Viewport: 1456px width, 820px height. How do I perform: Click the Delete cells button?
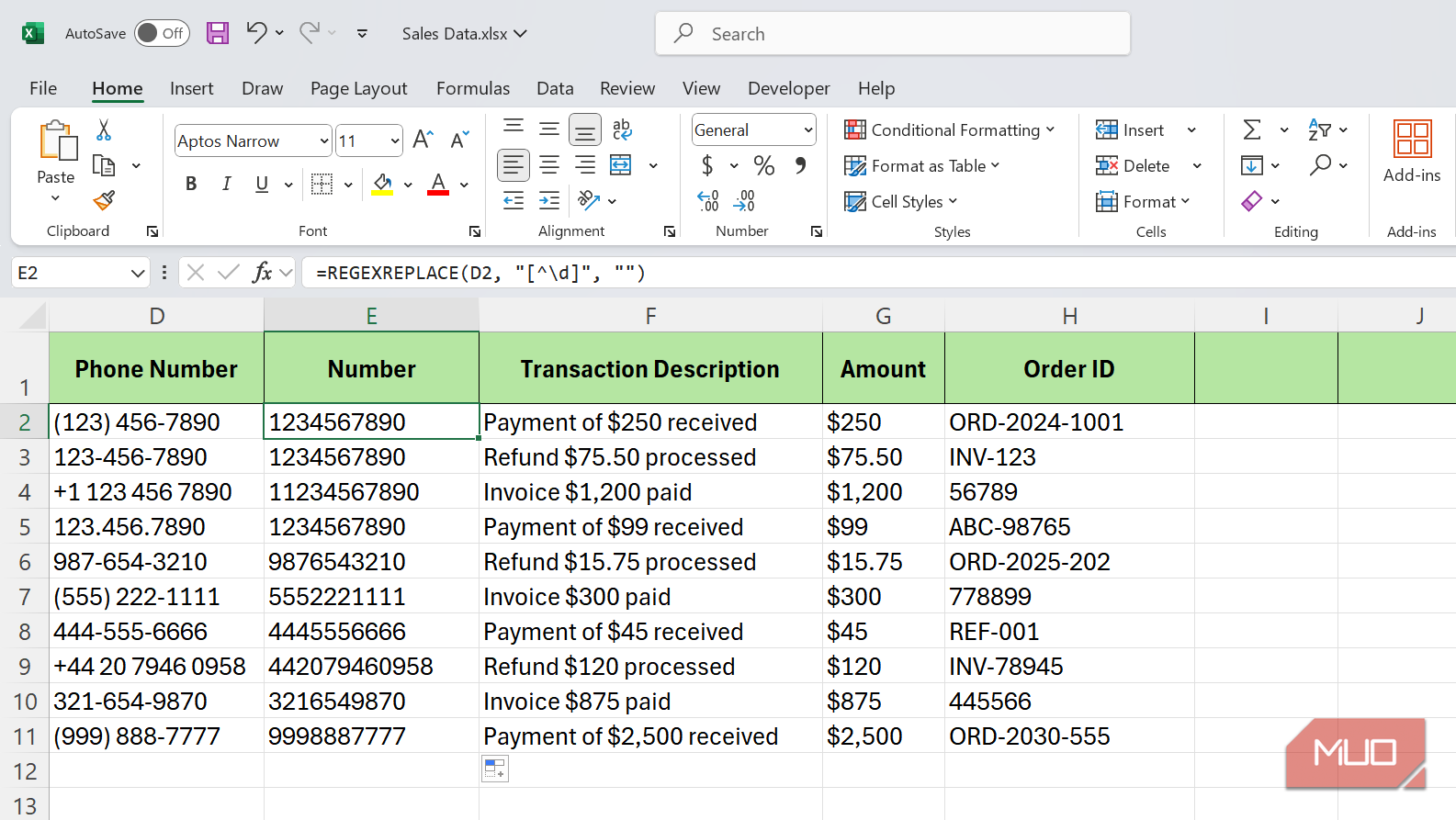point(1134,165)
